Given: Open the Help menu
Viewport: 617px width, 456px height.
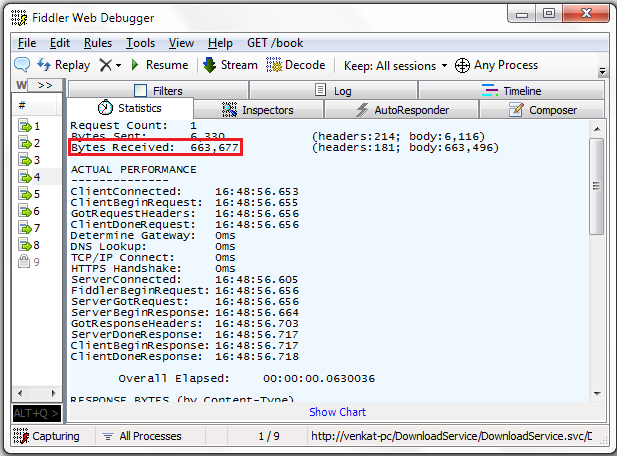Looking at the screenshot, I should click(x=220, y=43).
